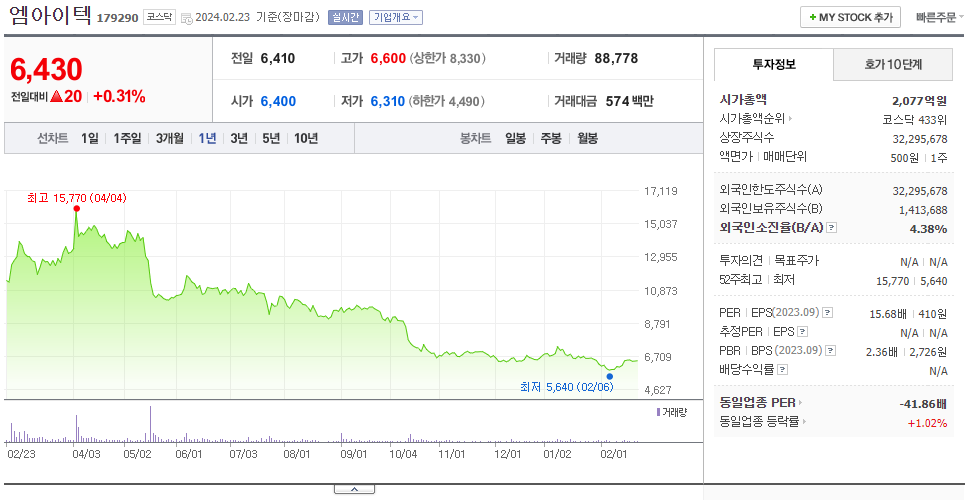Screen dimensions: 968x500
Task: Click help icon next to 추정PER EPS
Action: click(x=802, y=332)
